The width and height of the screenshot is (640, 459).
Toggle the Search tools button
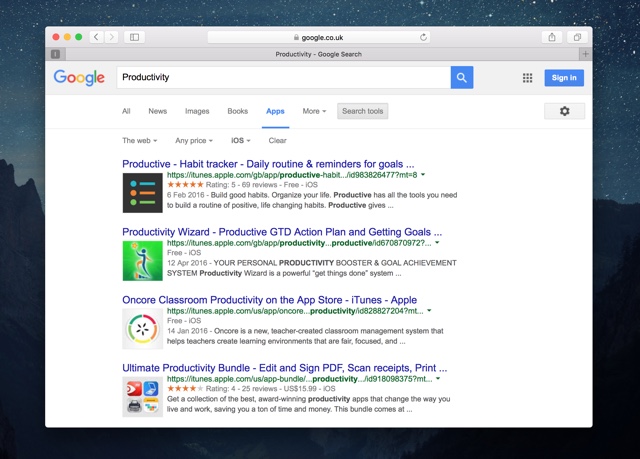pyautogui.click(x=362, y=111)
